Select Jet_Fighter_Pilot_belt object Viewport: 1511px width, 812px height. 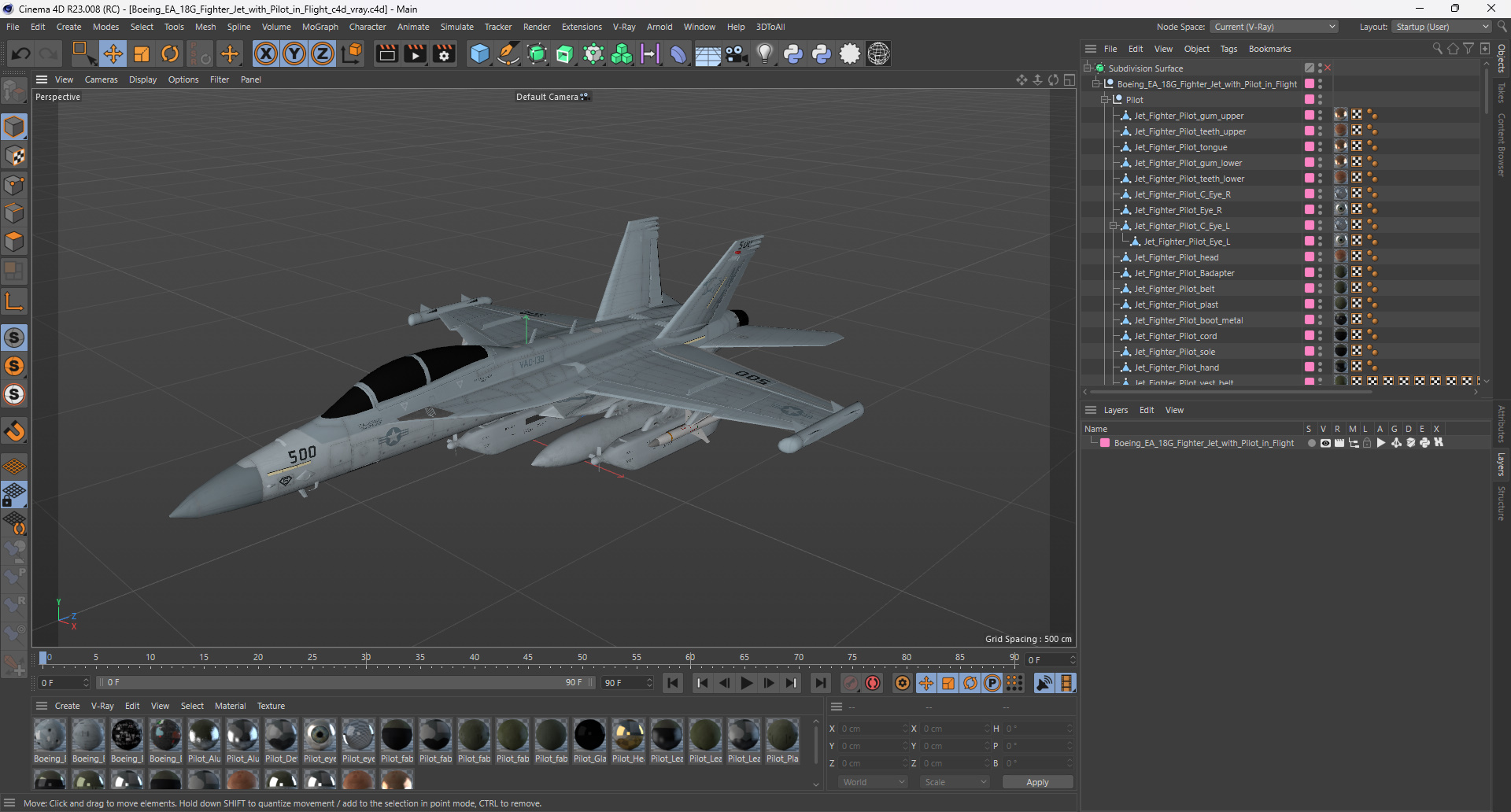coord(1174,289)
